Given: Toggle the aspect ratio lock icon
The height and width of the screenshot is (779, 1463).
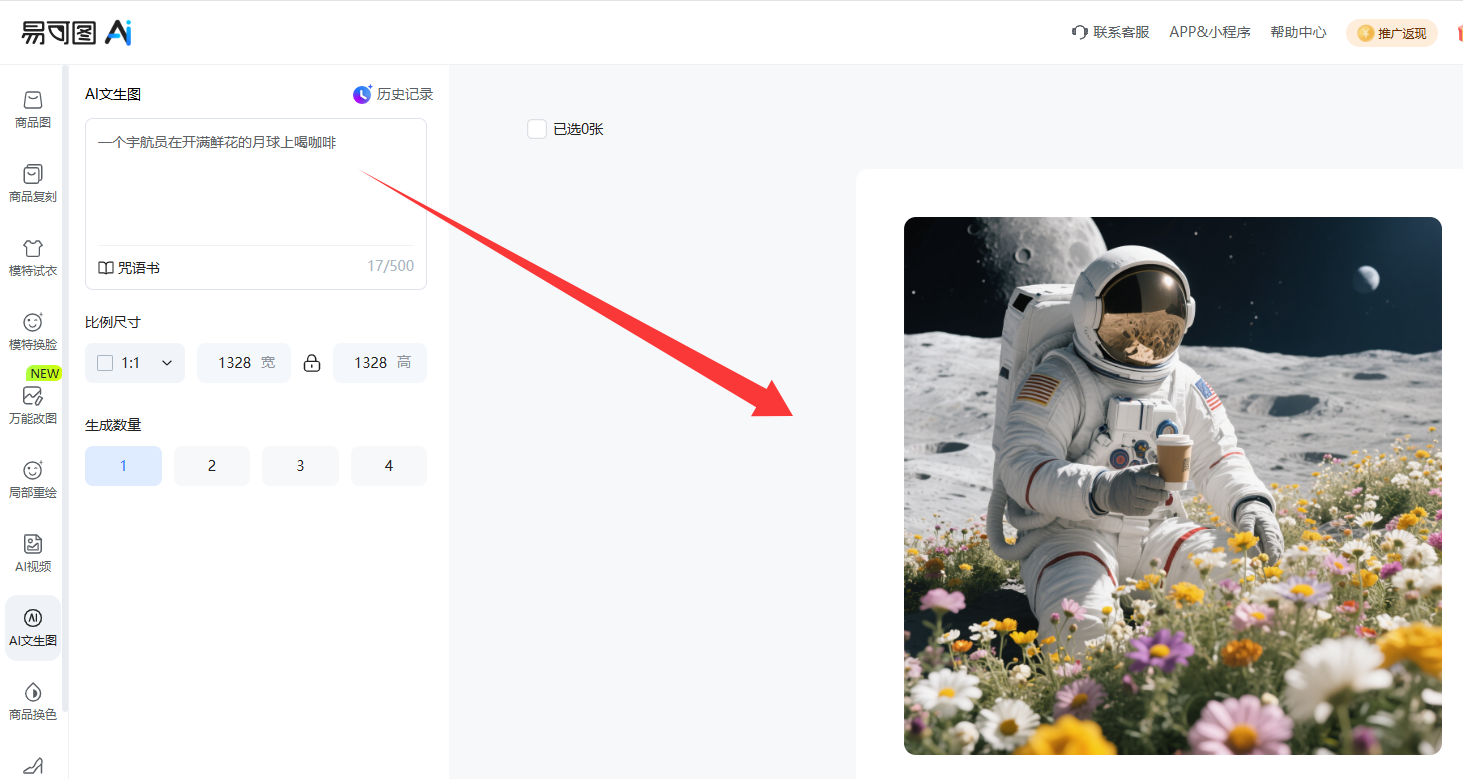Looking at the screenshot, I should point(312,363).
